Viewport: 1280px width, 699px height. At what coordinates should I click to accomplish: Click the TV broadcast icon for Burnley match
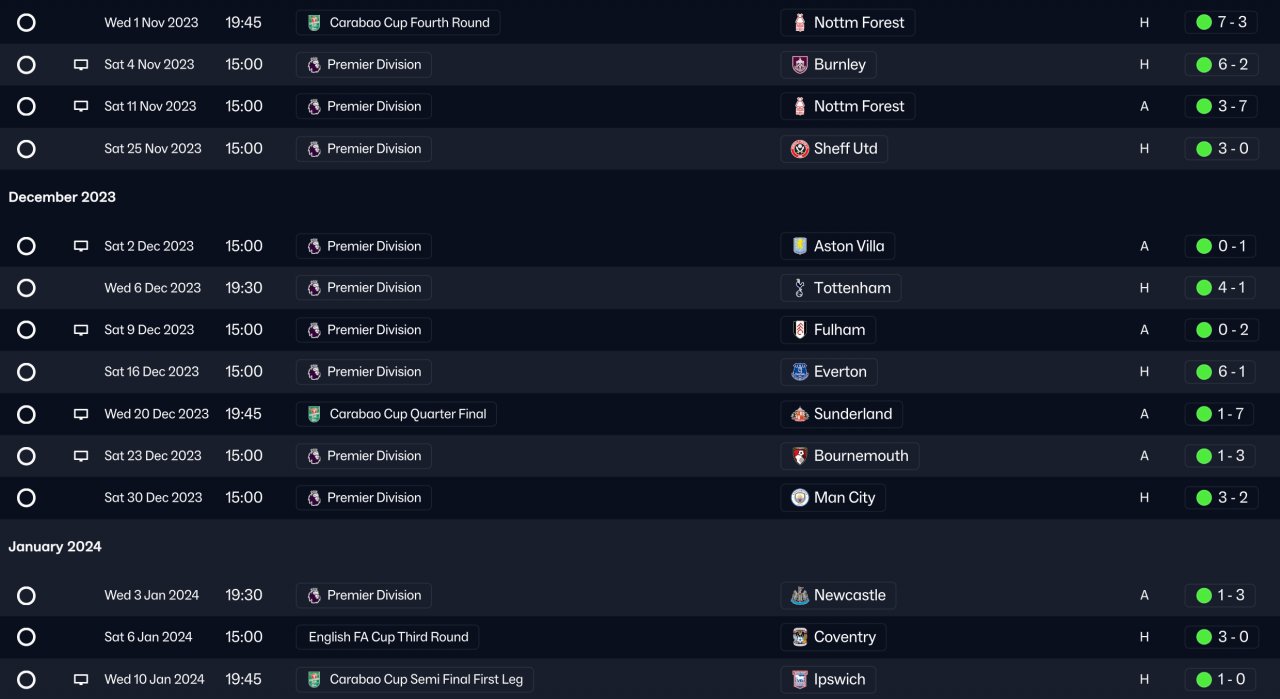81,65
